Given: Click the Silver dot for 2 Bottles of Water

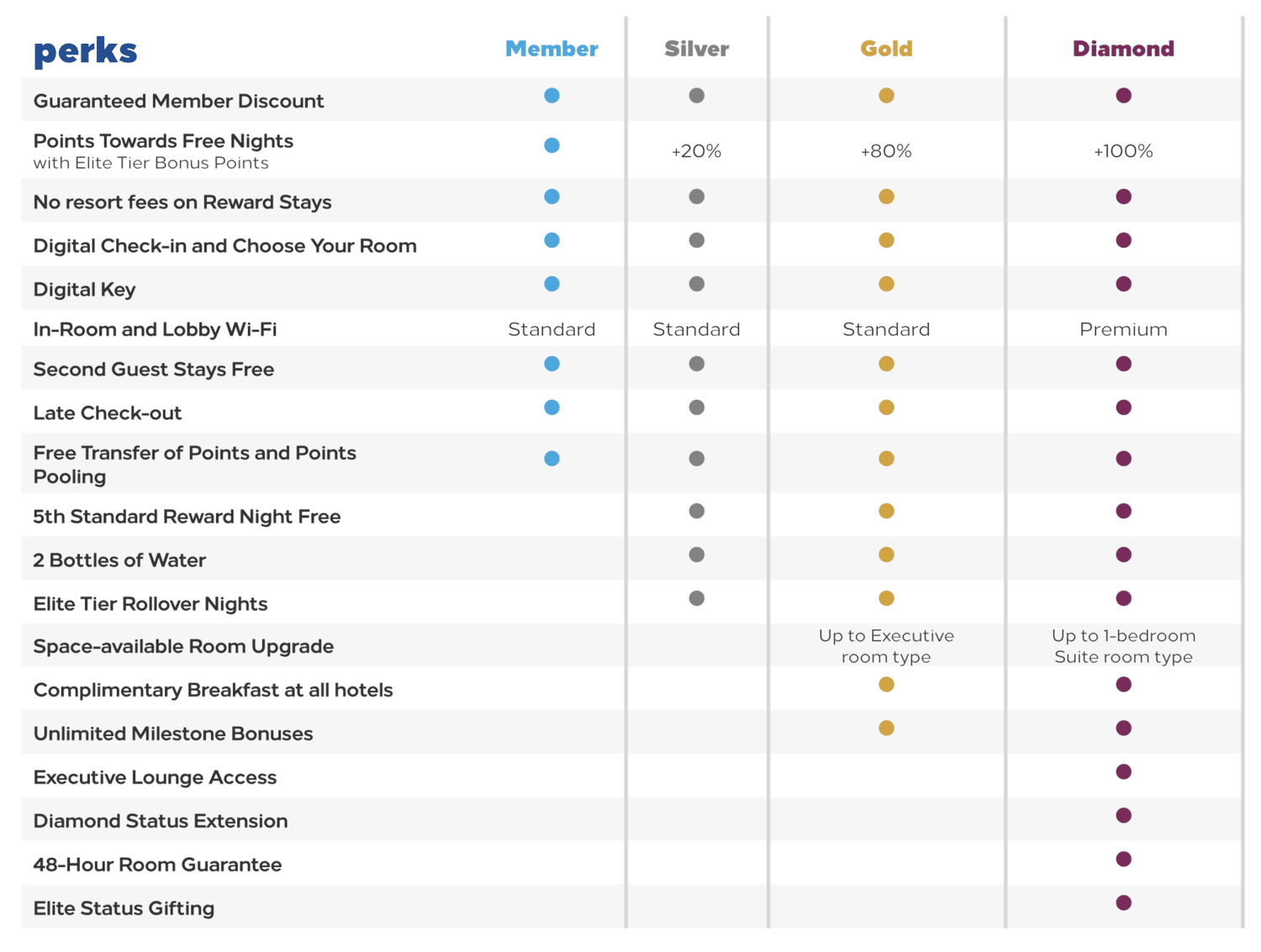Looking at the screenshot, I should click(x=696, y=555).
